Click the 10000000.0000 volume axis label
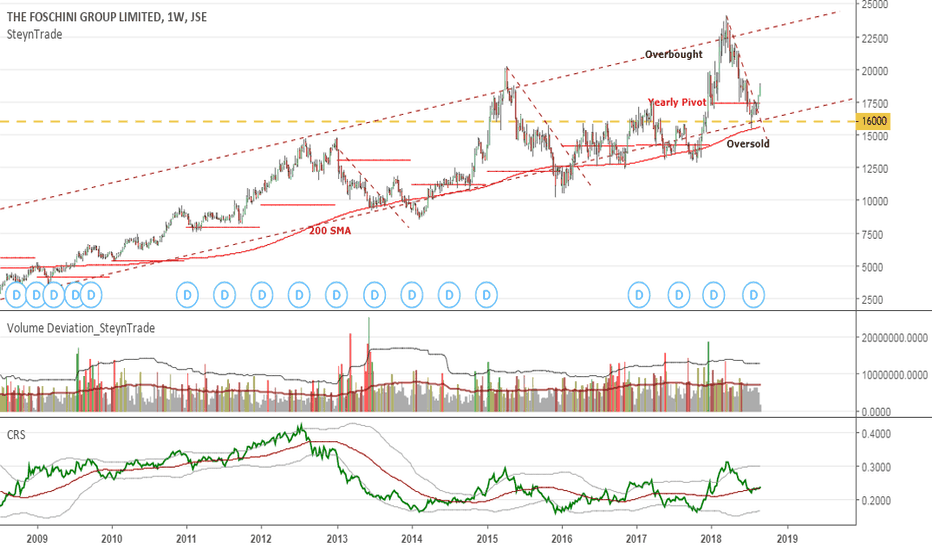The image size is (932, 550). click(895, 375)
